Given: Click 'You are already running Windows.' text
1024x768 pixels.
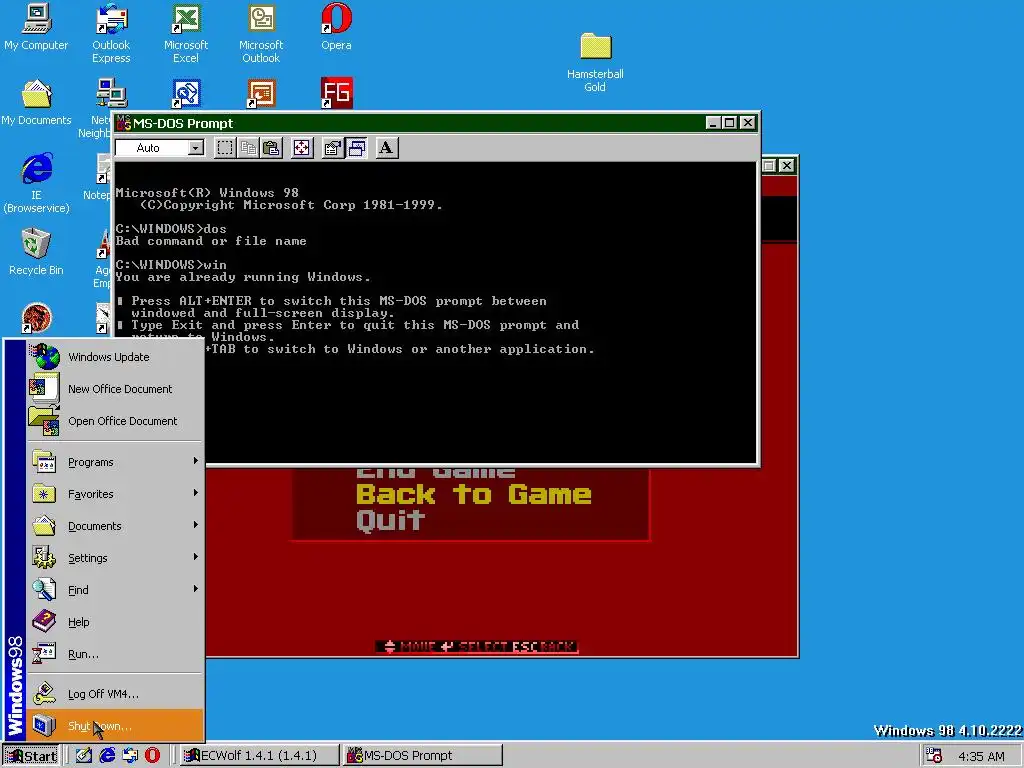Looking at the screenshot, I should coord(243,277).
